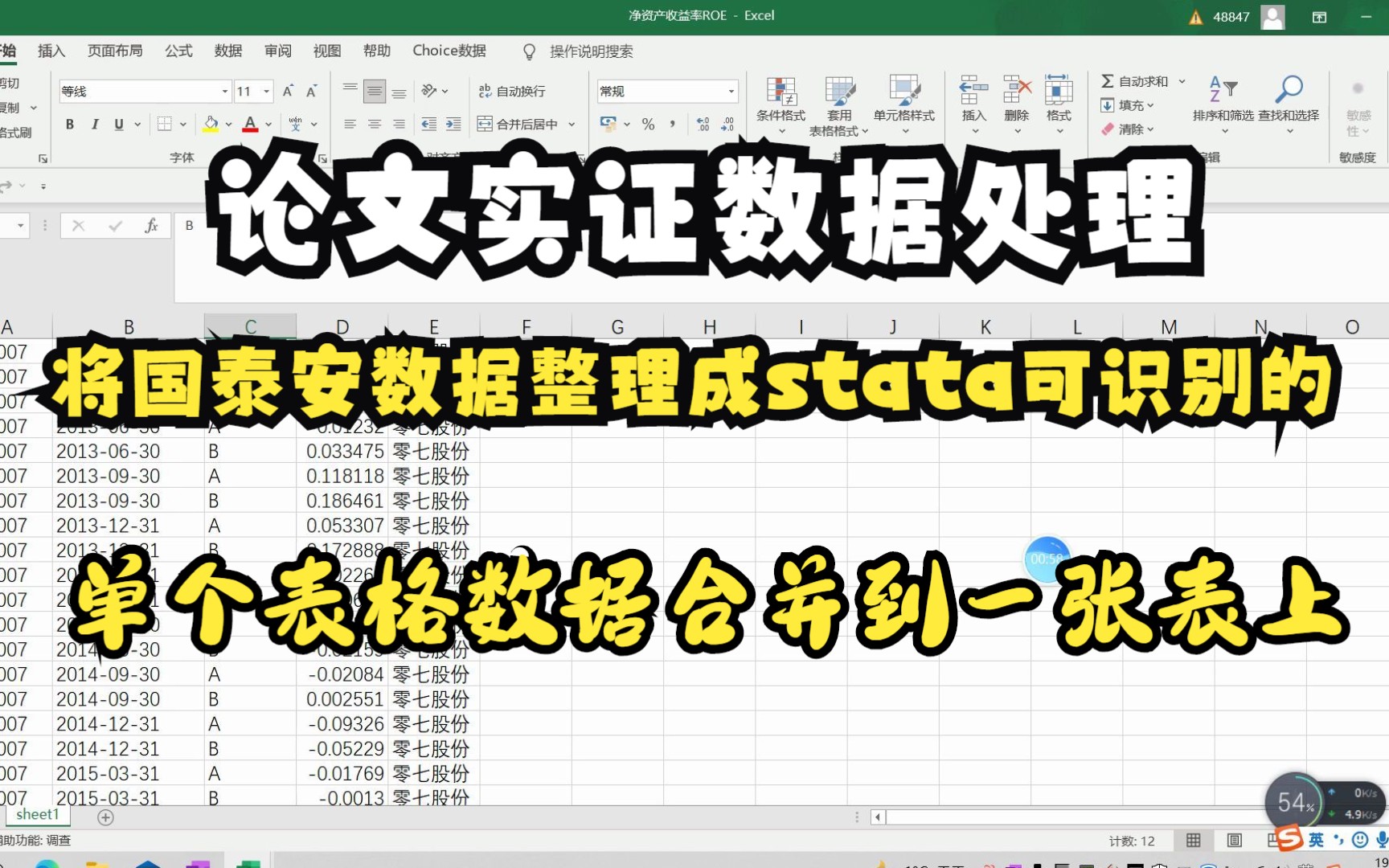The image size is (1389, 868).
Task: Increase decimal places
Action: coord(703,125)
